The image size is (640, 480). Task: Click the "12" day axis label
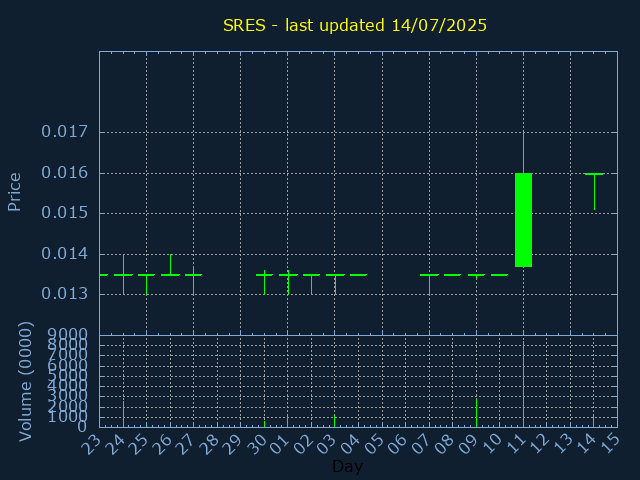pyautogui.click(x=539, y=444)
